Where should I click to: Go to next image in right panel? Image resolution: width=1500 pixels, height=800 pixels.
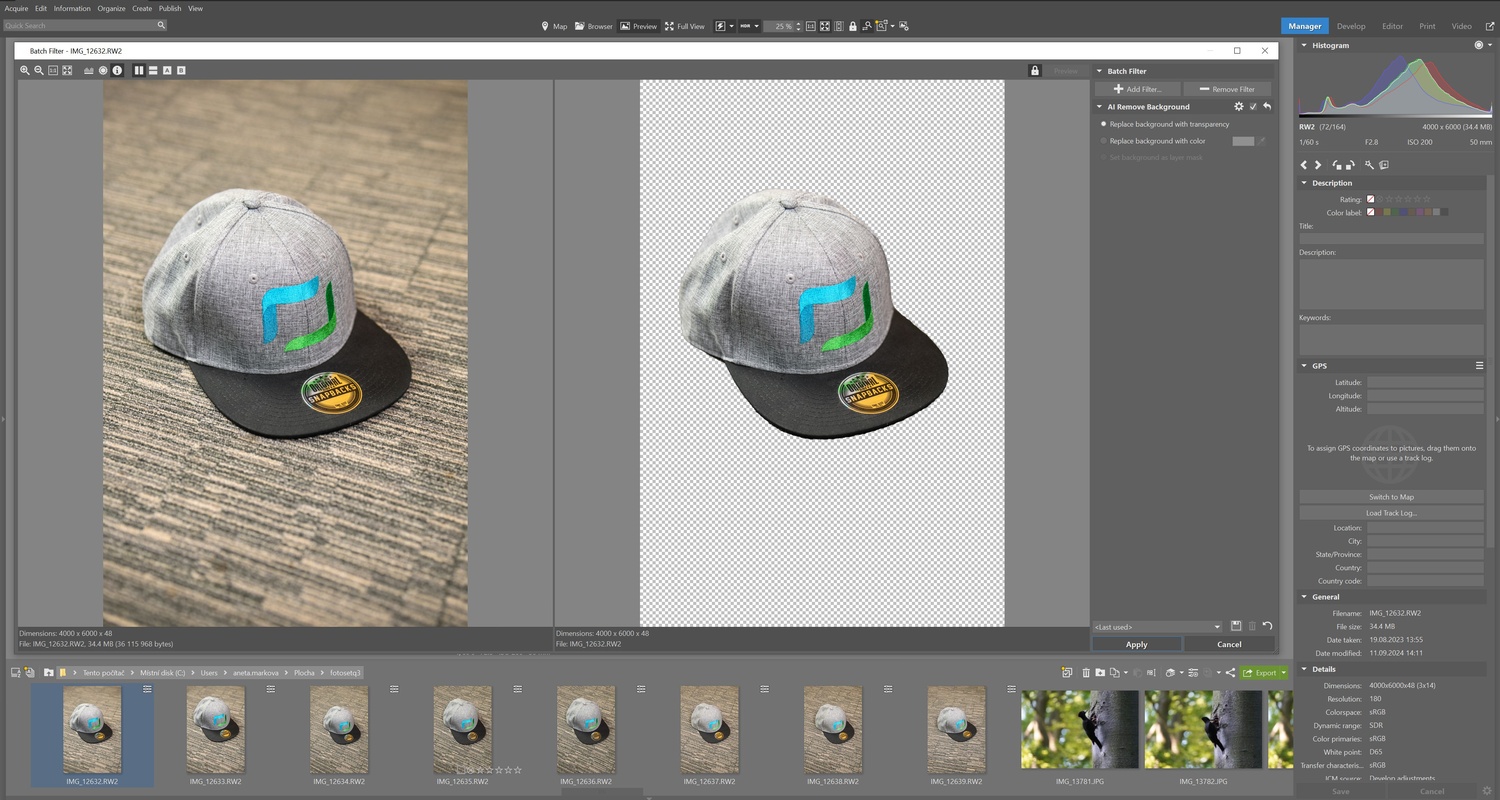click(x=1318, y=165)
